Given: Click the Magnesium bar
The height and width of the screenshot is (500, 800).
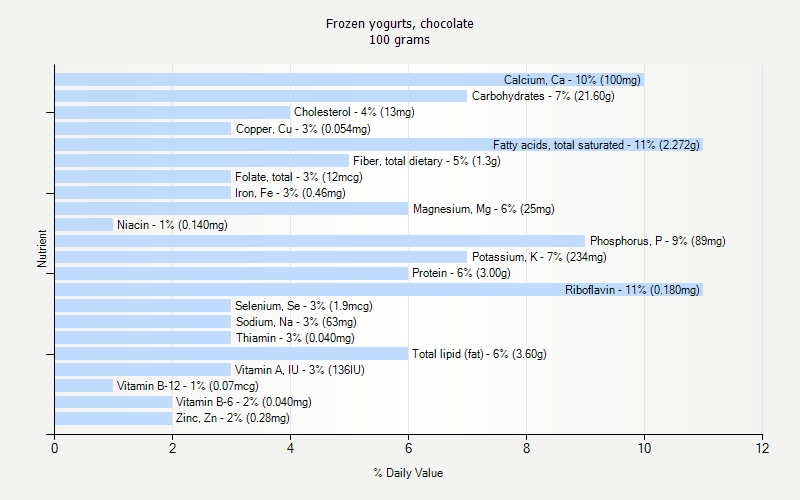Looking at the screenshot, I should (232, 209).
